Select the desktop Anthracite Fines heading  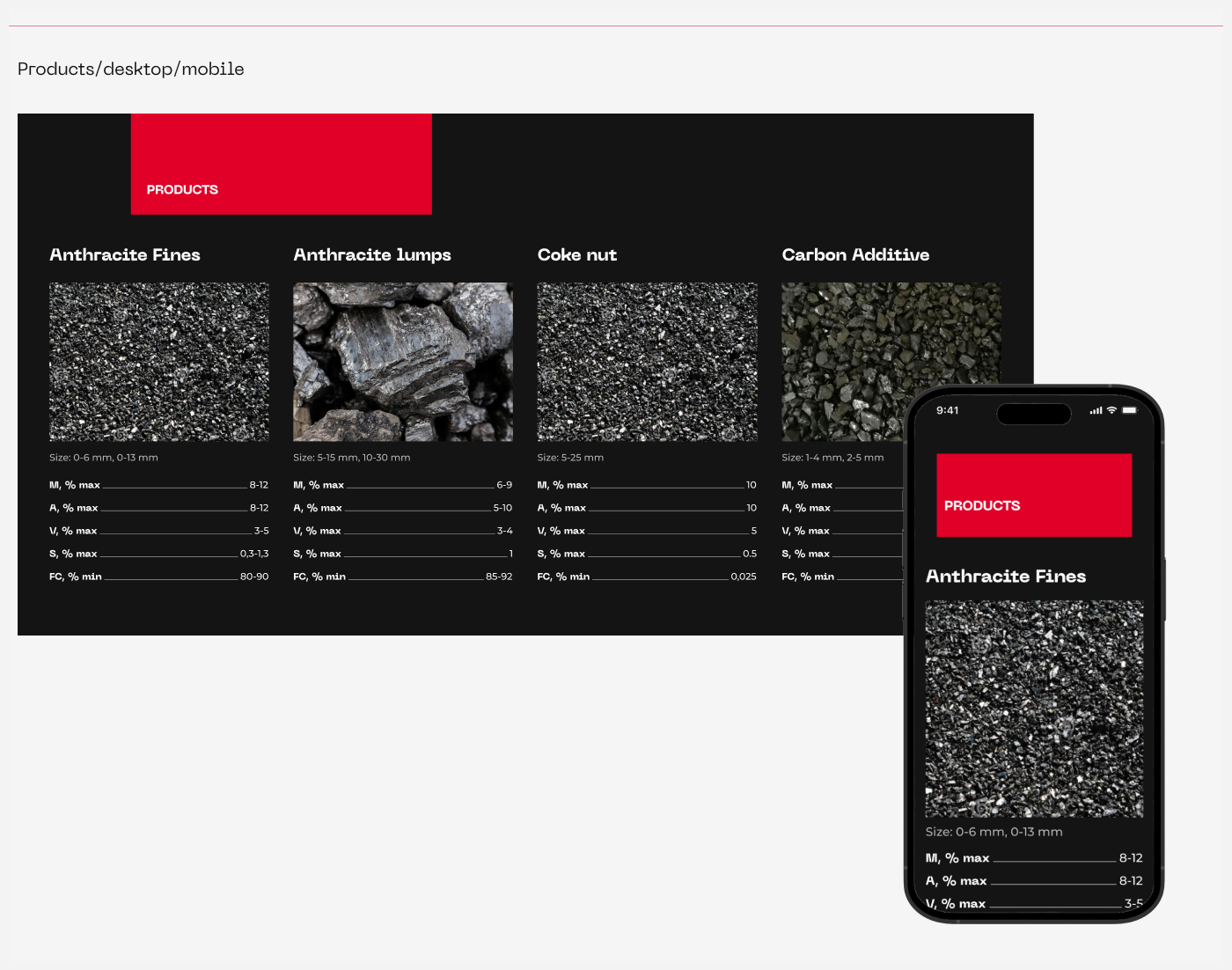(125, 255)
